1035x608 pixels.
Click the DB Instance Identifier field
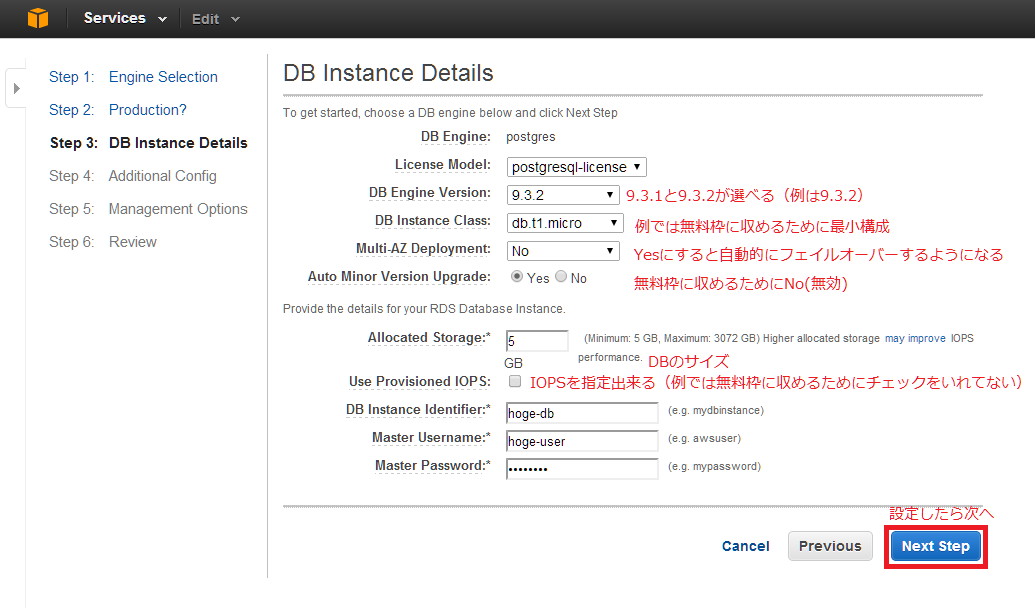582,413
